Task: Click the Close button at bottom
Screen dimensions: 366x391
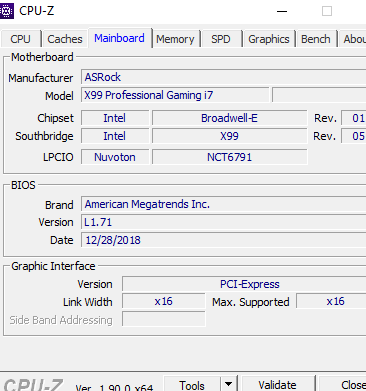Action: click(343, 384)
